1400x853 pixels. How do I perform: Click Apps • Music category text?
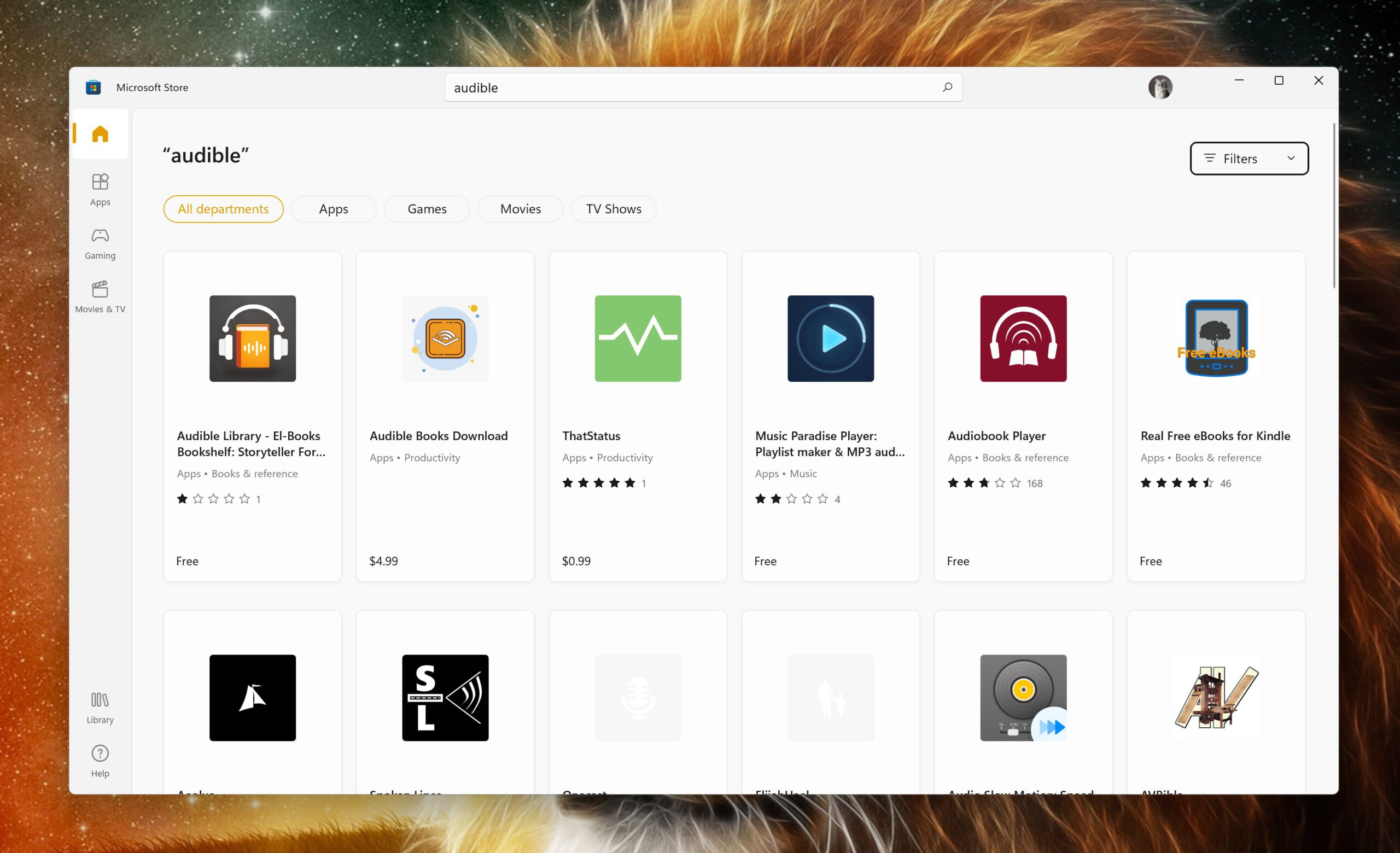[x=786, y=474]
